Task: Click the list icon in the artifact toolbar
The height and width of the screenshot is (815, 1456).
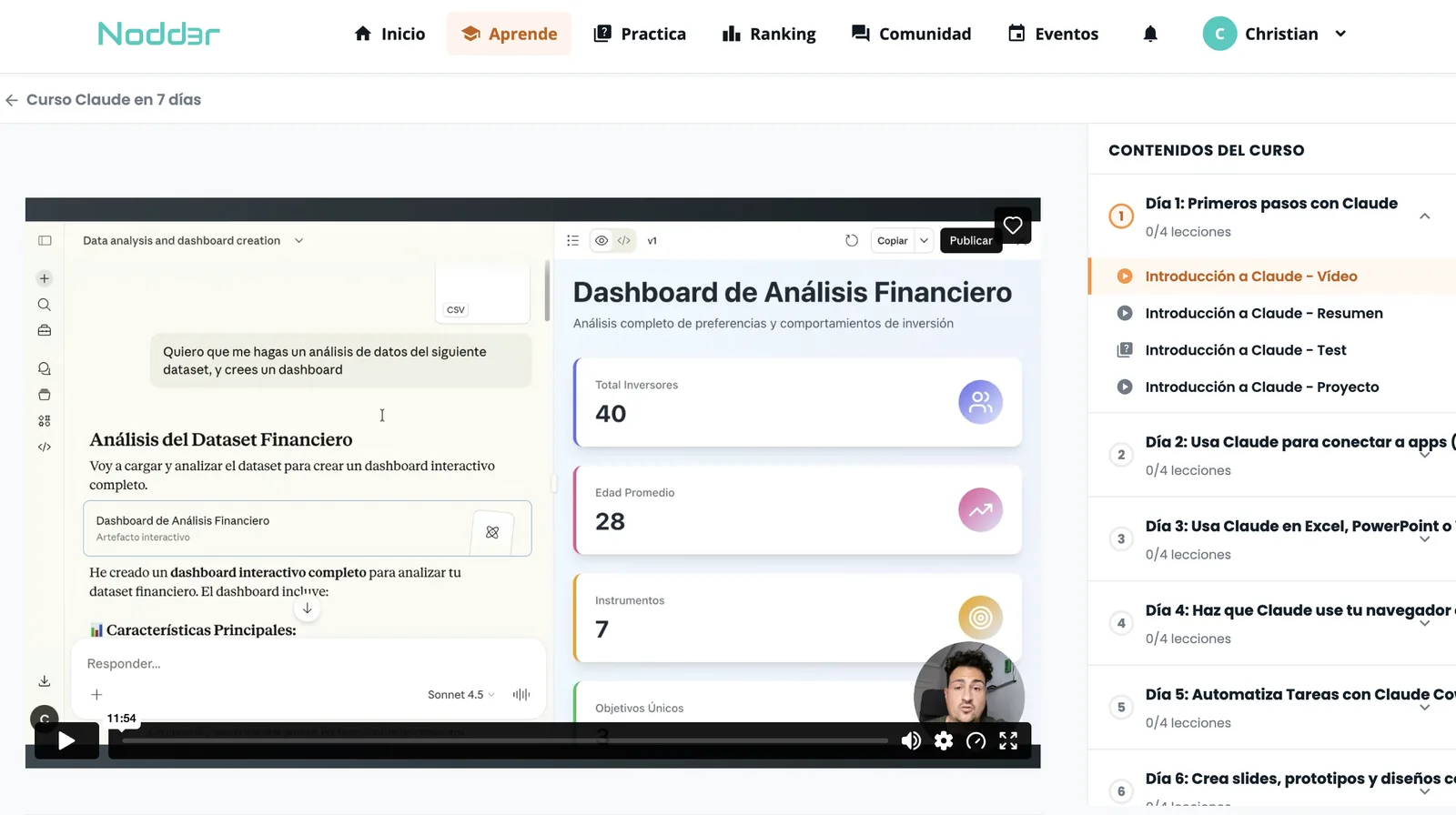Action: [x=572, y=240]
